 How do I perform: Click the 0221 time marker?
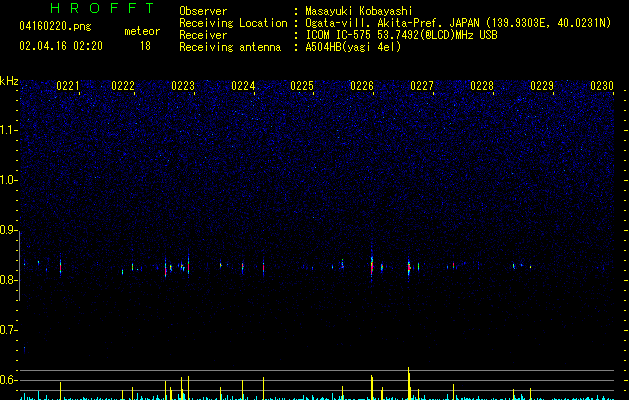click(68, 86)
